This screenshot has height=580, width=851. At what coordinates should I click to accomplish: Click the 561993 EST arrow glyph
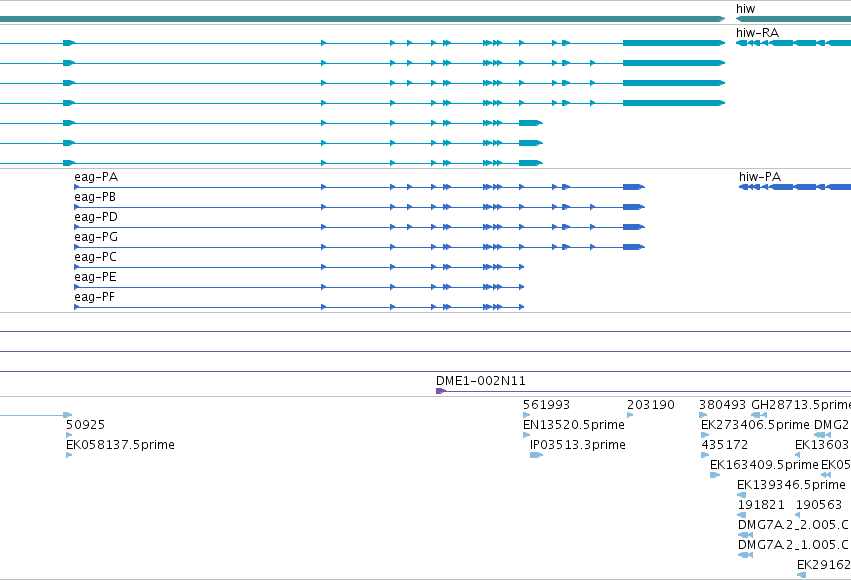coord(526,415)
